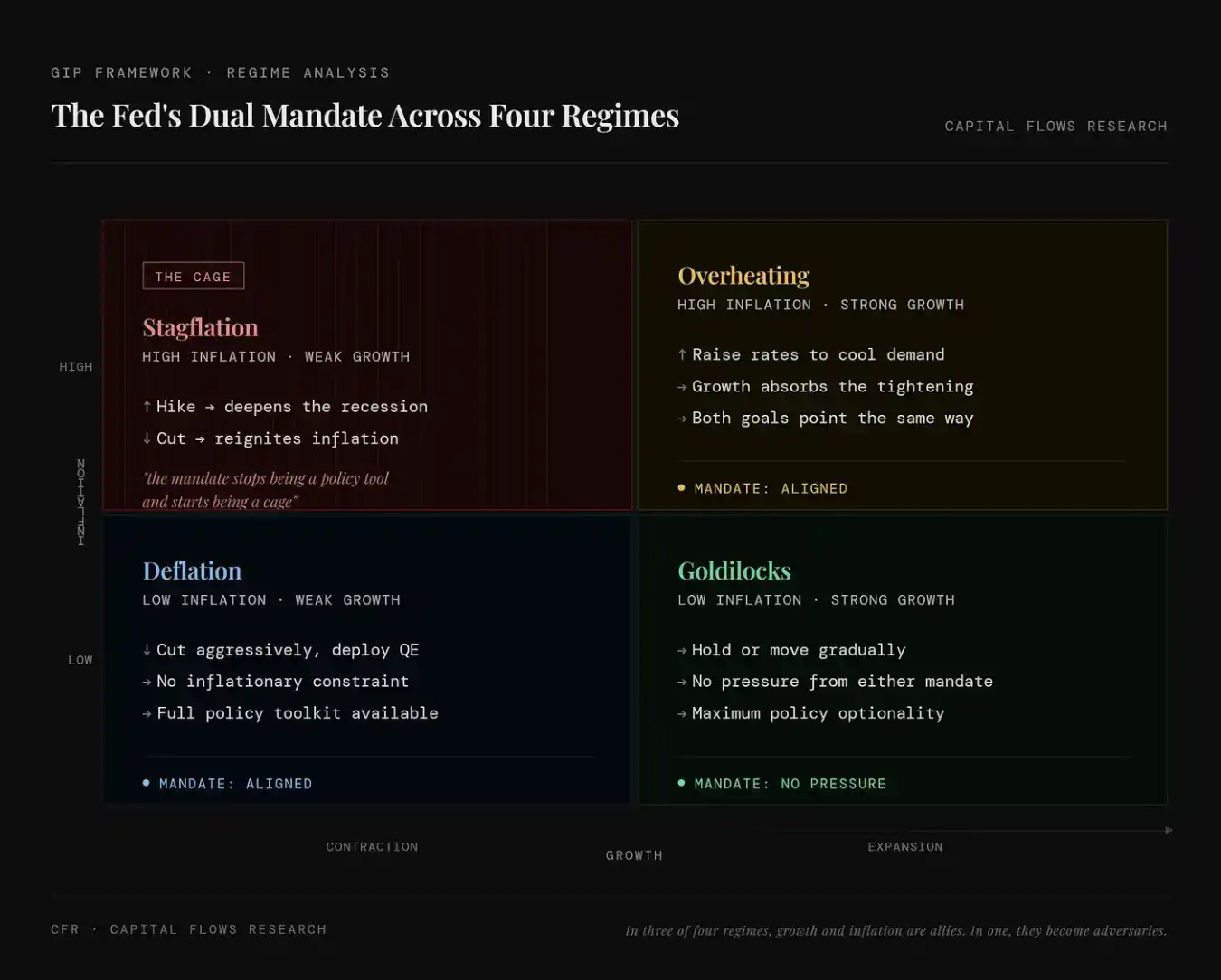Click the blue dot beside Deflation's "MANDATE: ALIGNED"
Viewport: 1221px width, 980px height.
[147, 783]
